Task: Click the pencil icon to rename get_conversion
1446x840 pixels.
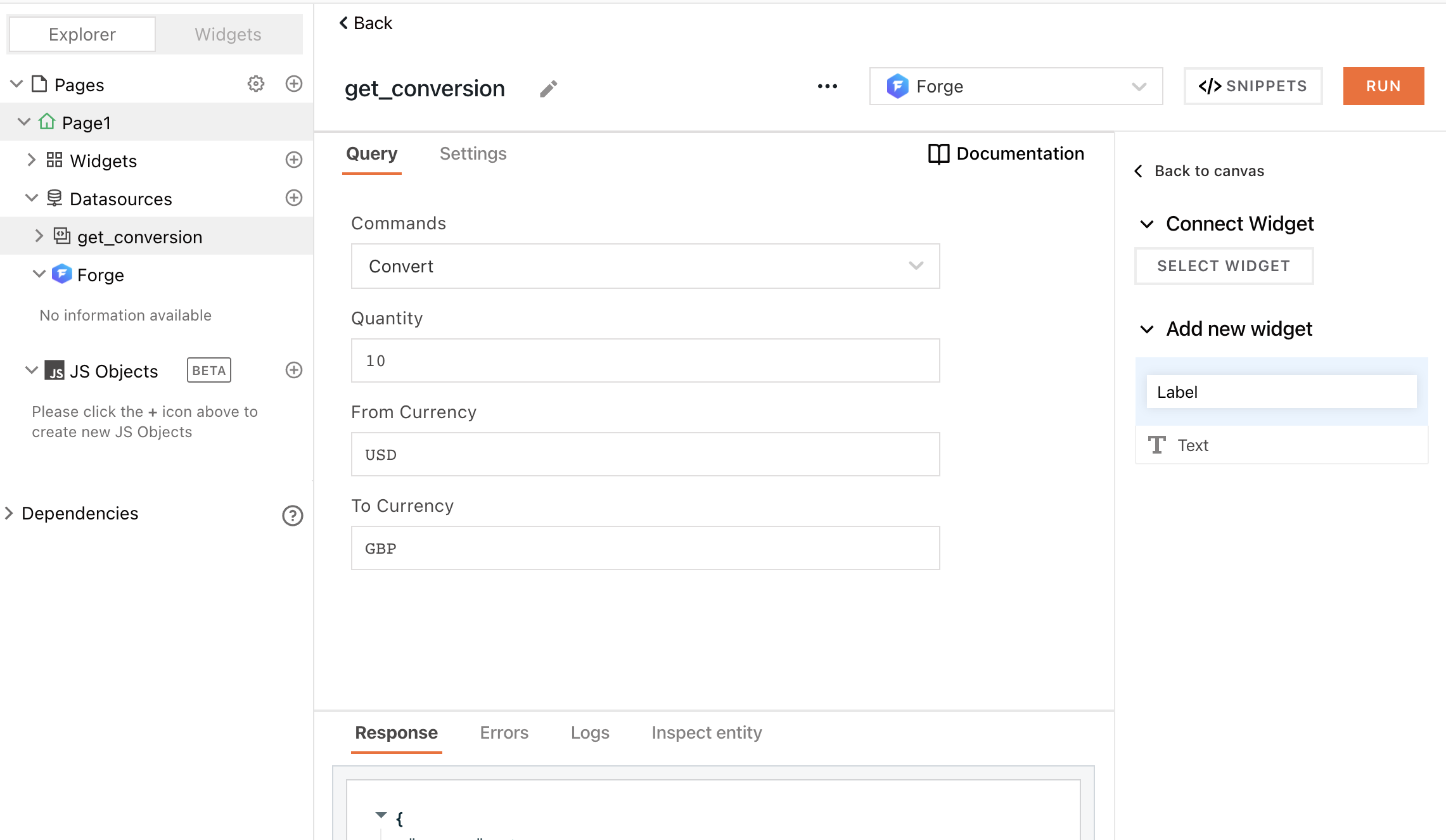Action: pyautogui.click(x=548, y=89)
